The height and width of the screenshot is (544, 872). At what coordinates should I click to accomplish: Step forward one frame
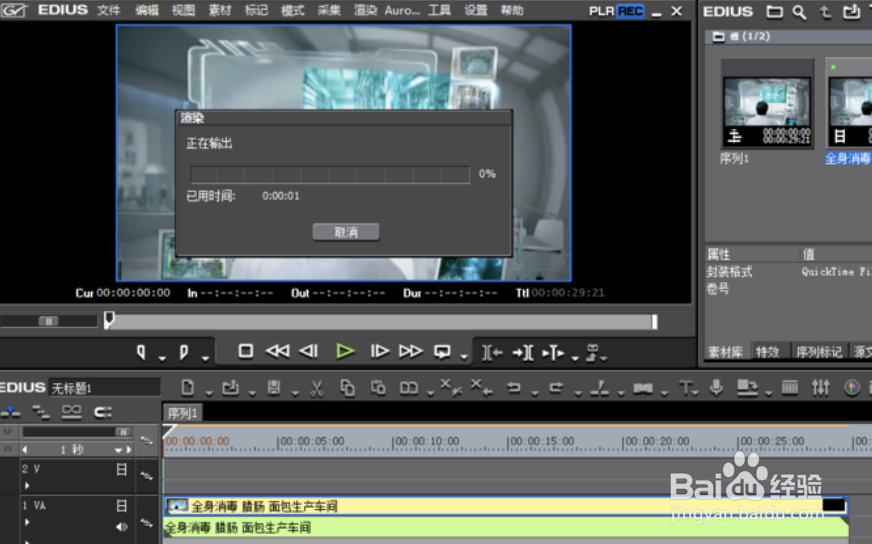click(380, 351)
